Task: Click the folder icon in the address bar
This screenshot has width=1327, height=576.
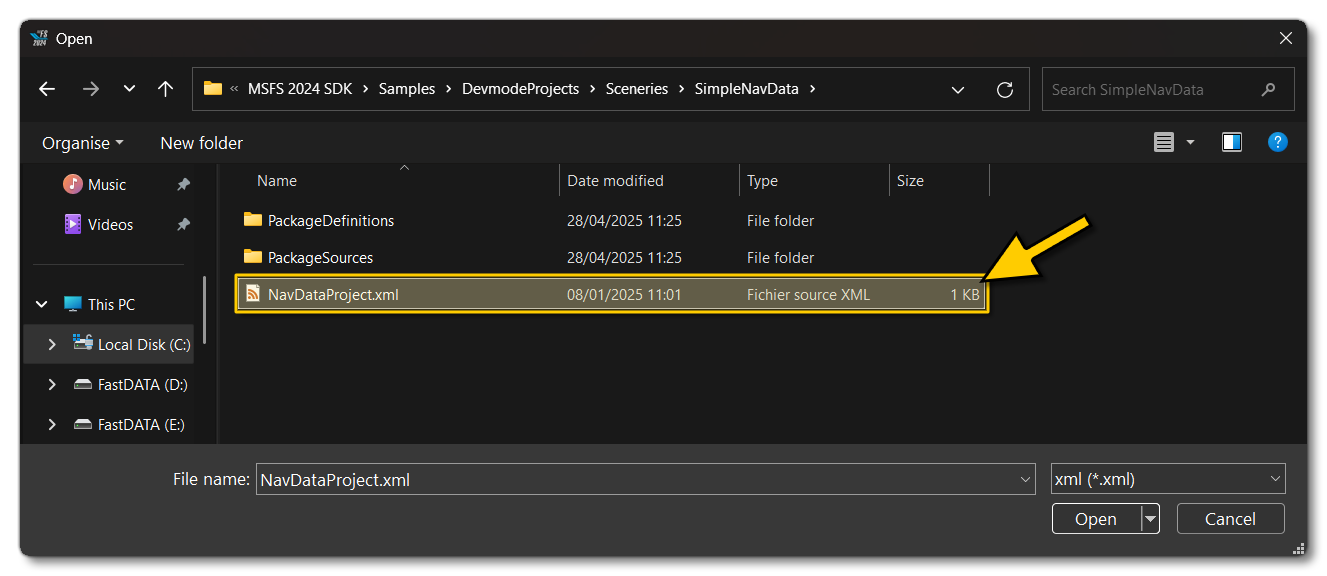Action: [212, 88]
